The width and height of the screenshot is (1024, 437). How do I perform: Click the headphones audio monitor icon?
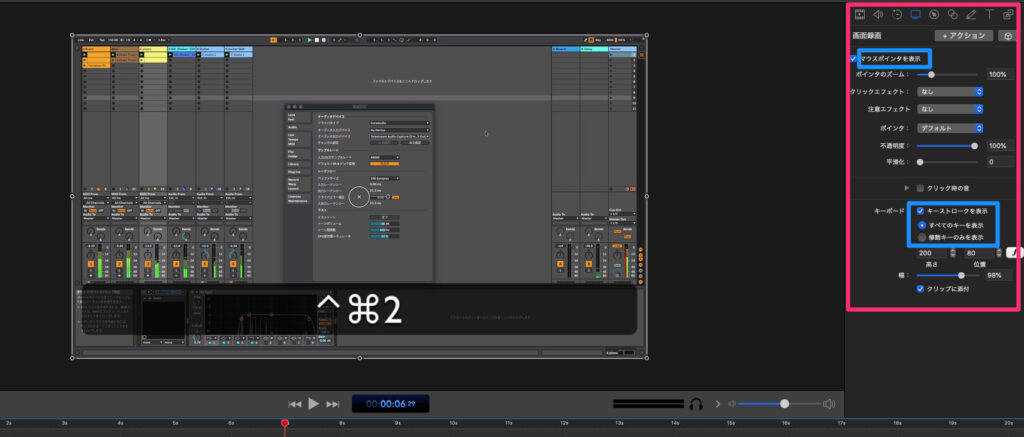point(695,403)
